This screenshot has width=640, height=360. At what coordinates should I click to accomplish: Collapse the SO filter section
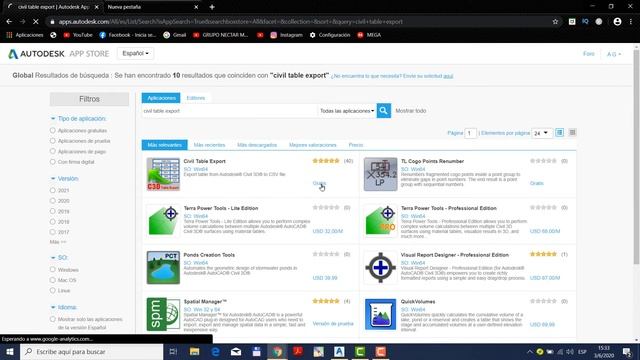(x=59, y=258)
